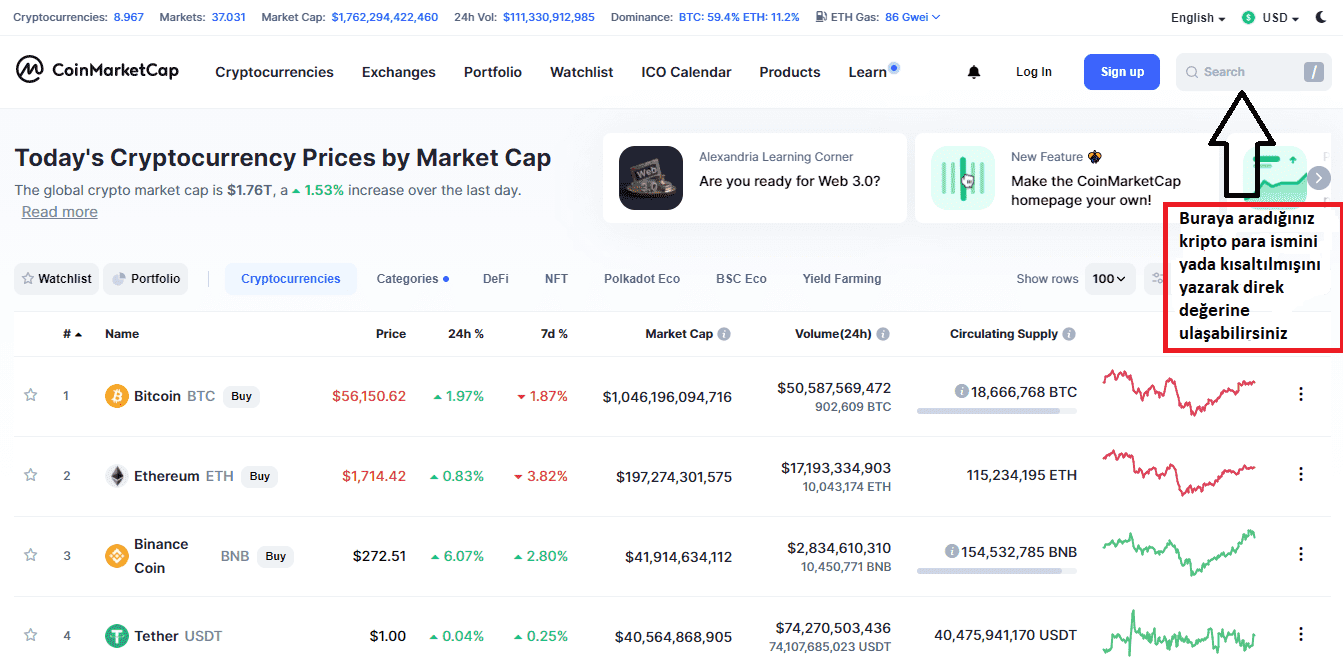Open Tether's 7-day sparkline chart
Viewport: 1343px width, 657px height.
(1179, 633)
